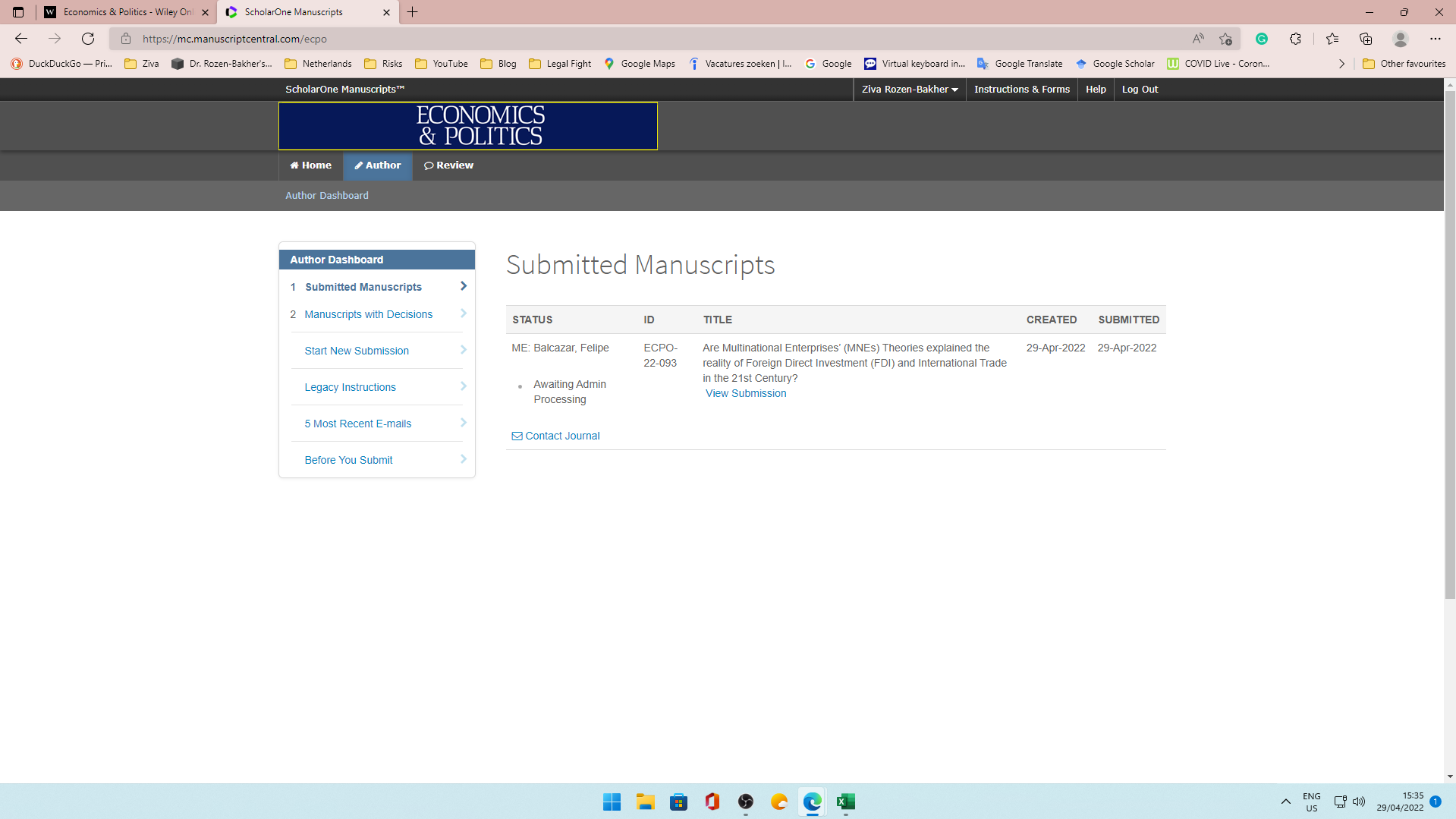Image resolution: width=1456 pixels, height=819 pixels.
Task: Contact the journal by email
Action: pyautogui.click(x=556, y=436)
